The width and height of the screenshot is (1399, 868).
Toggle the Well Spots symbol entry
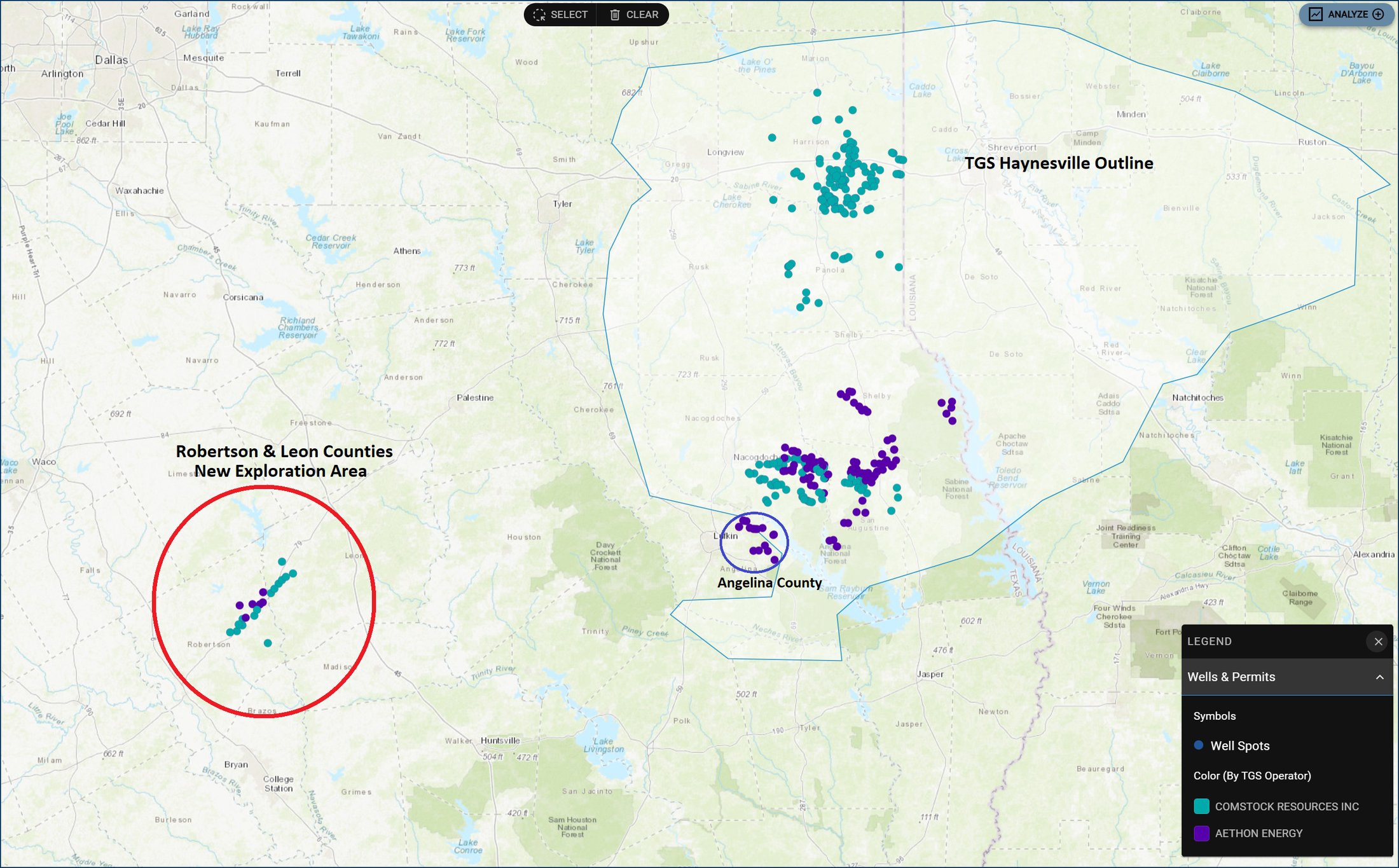[x=1241, y=745]
